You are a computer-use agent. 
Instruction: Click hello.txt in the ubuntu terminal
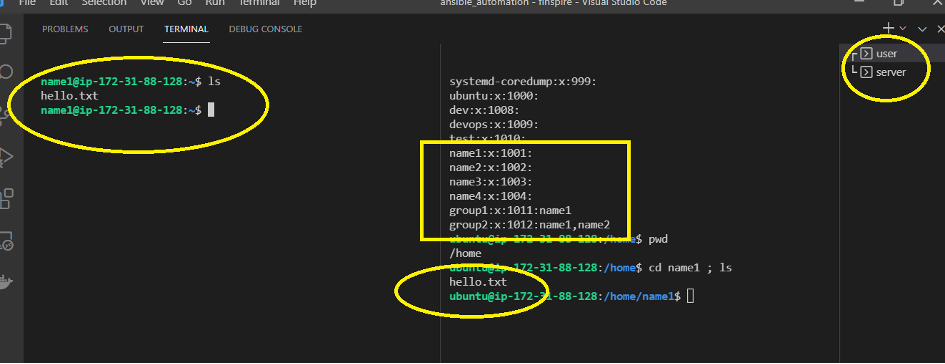(478, 282)
